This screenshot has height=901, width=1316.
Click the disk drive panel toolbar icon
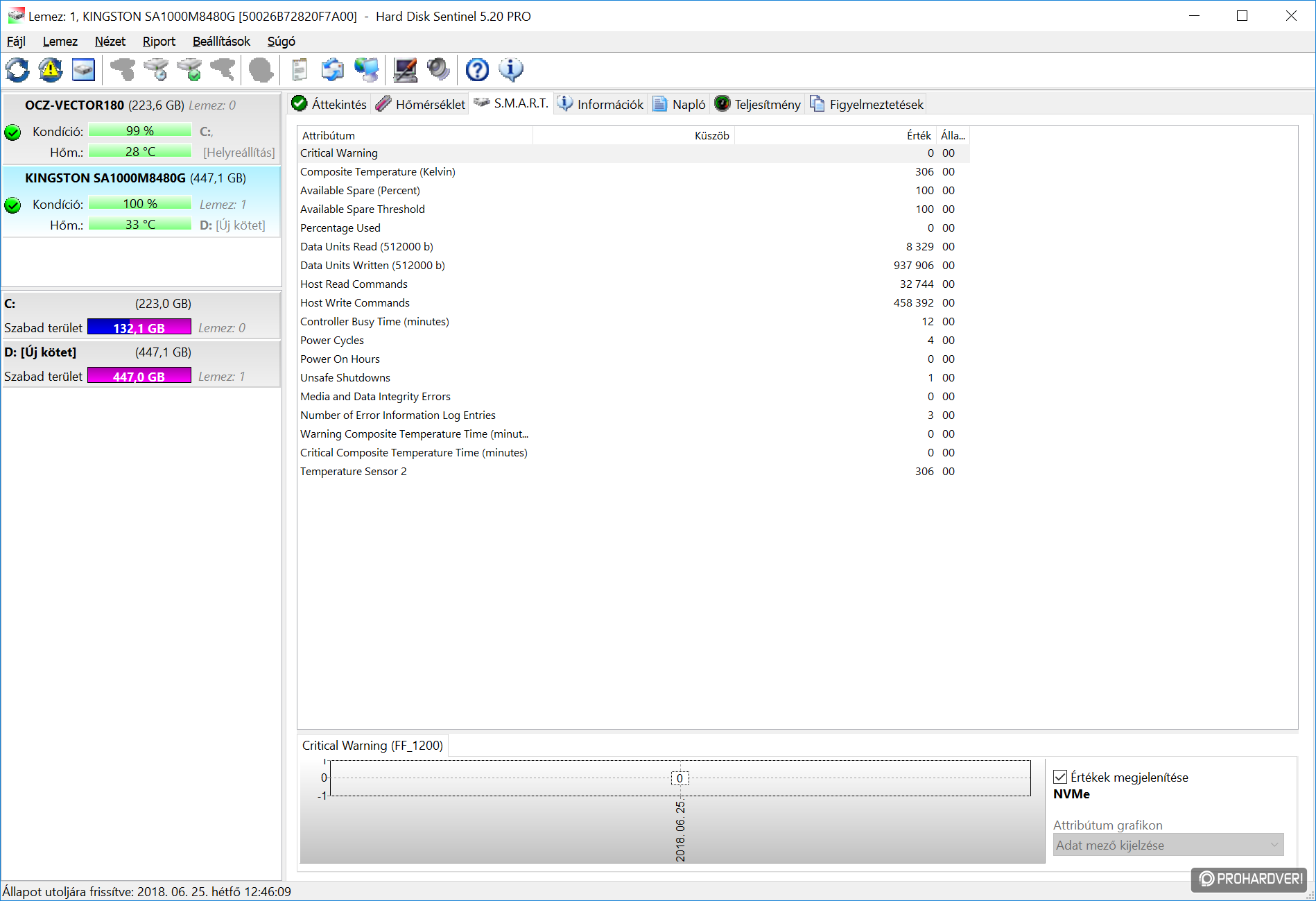coord(83,69)
